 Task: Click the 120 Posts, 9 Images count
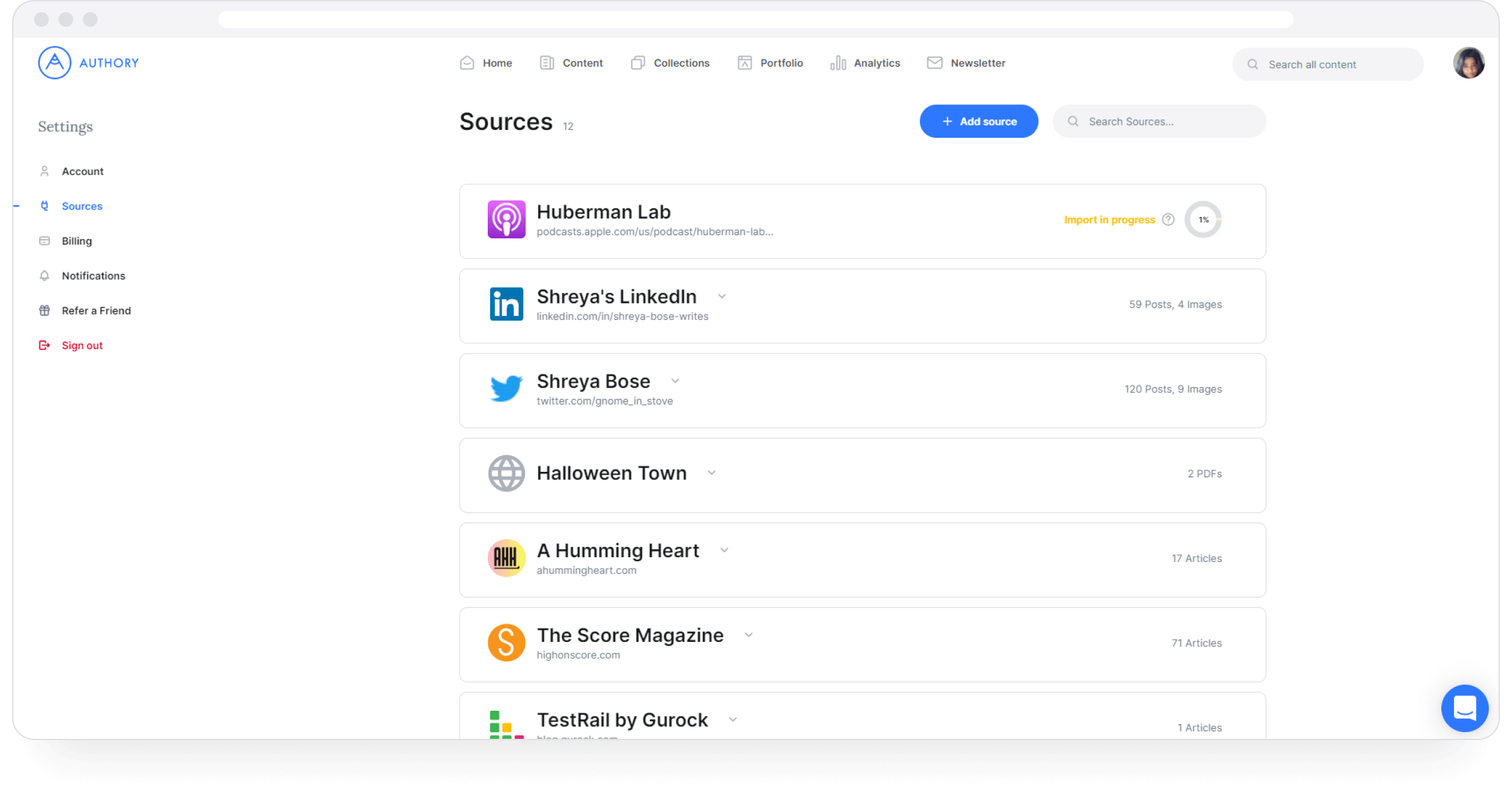tap(1173, 389)
